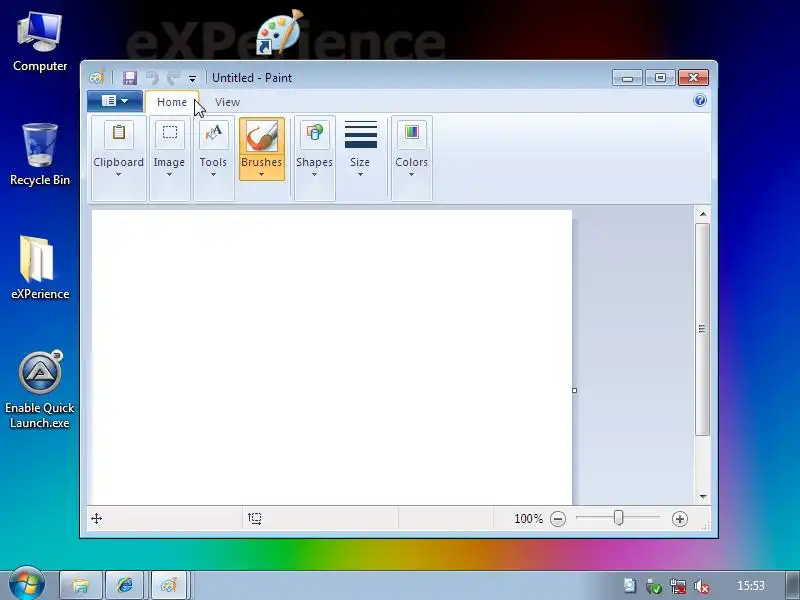
Task: Click the 15:53 taskbar clock
Action: point(751,586)
